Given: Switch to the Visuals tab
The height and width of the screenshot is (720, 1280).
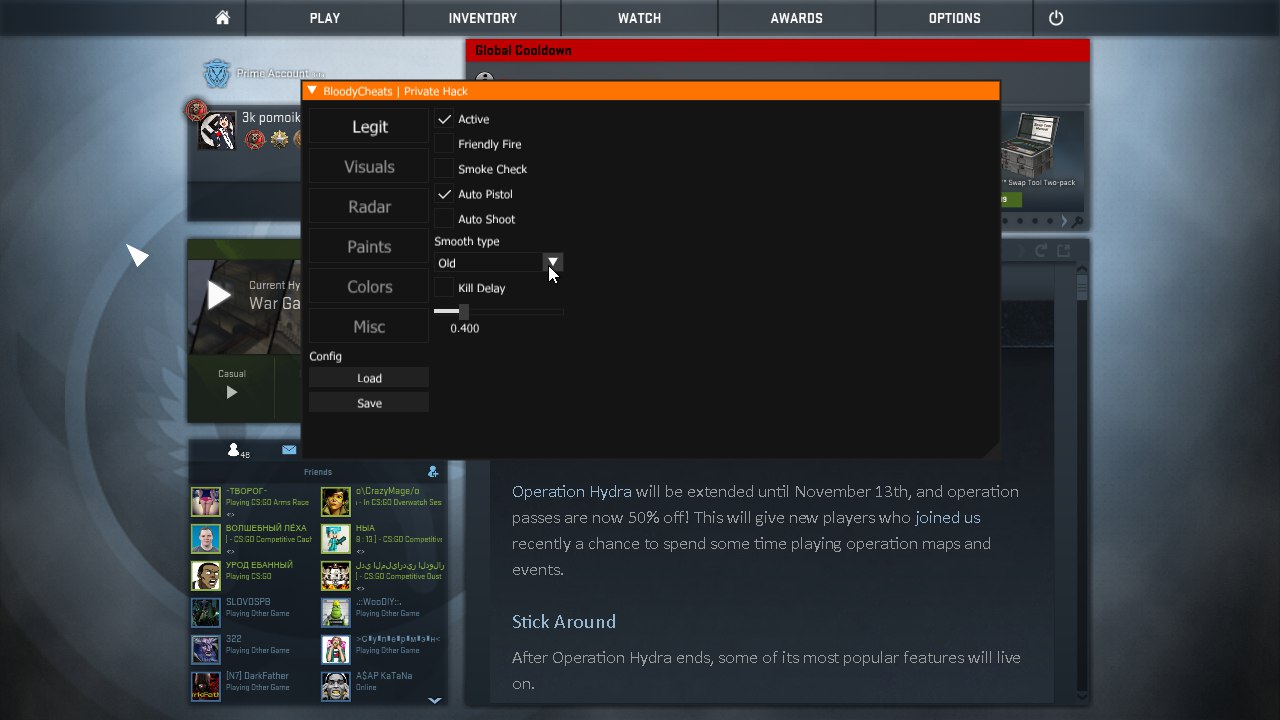Looking at the screenshot, I should pos(369,167).
